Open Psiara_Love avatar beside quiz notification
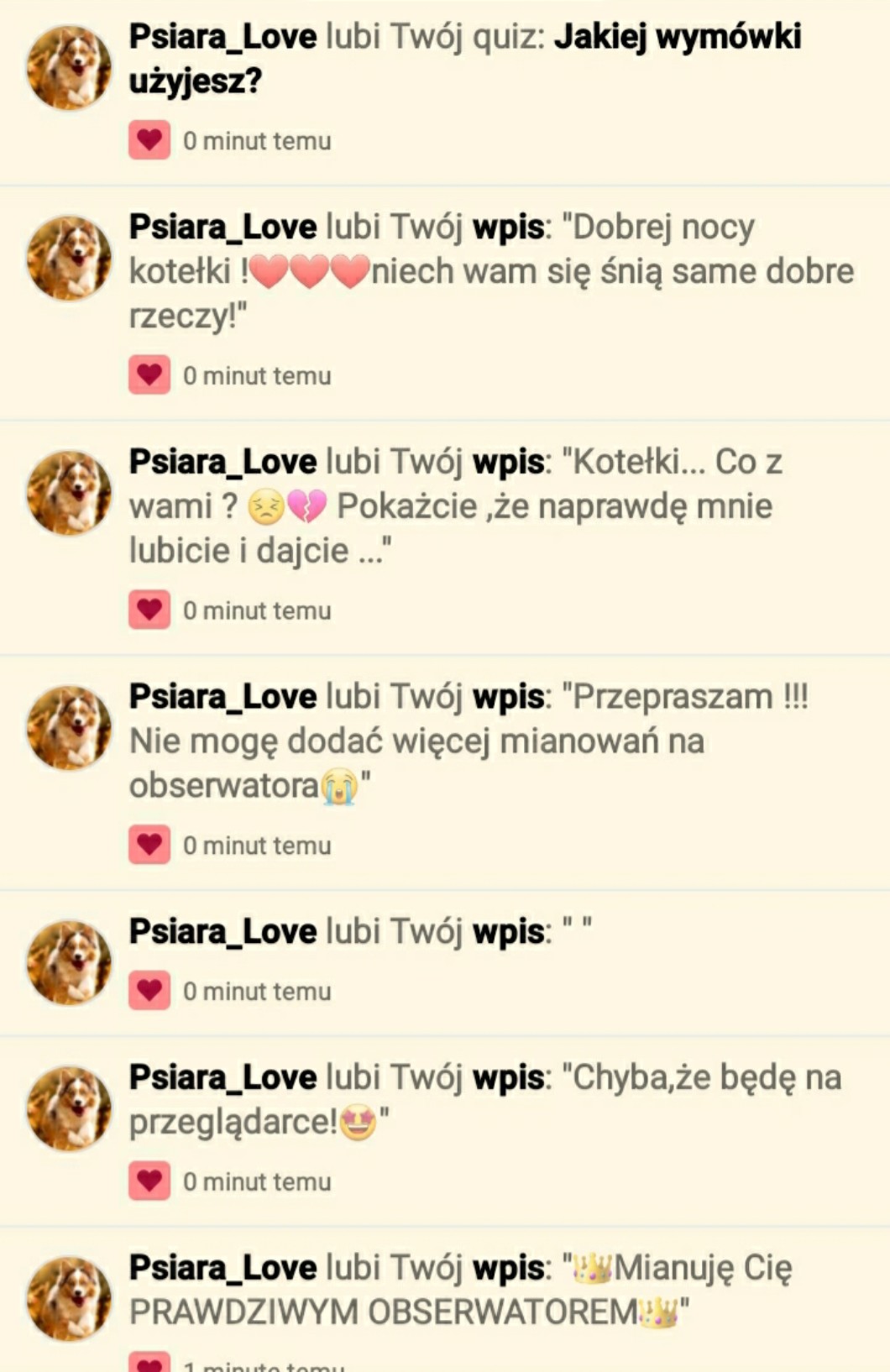 click(x=69, y=68)
